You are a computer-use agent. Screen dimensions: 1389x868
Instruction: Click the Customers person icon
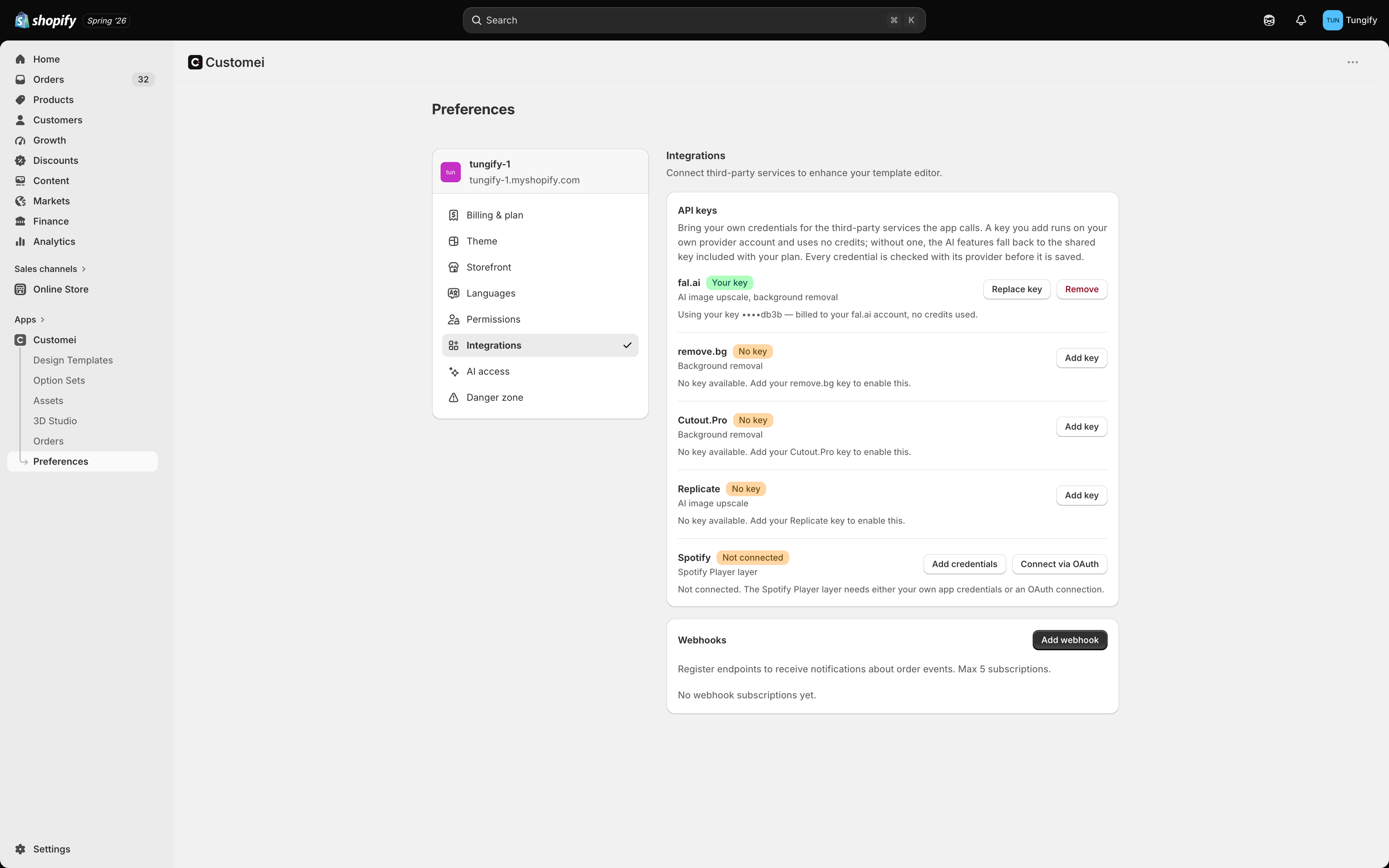tap(20, 120)
